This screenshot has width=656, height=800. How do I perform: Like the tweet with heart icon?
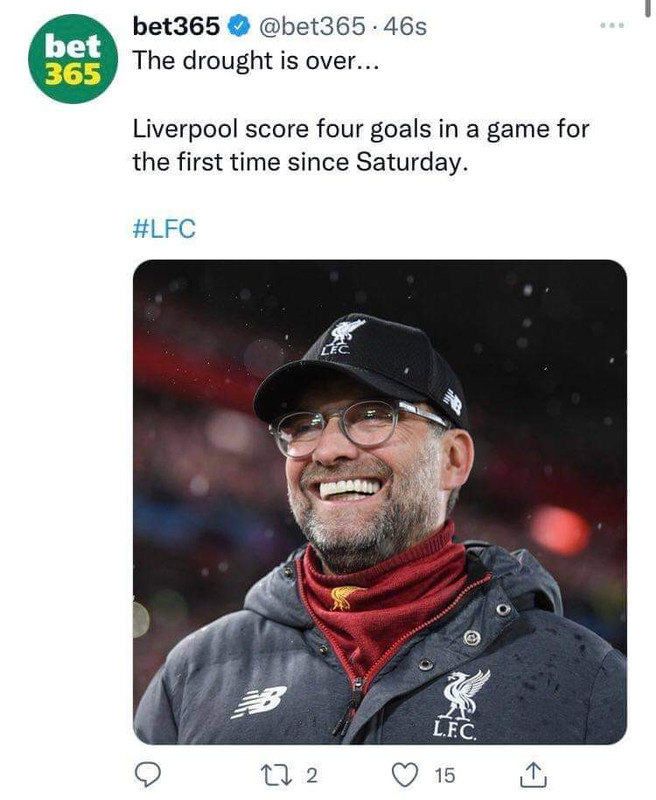405,774
